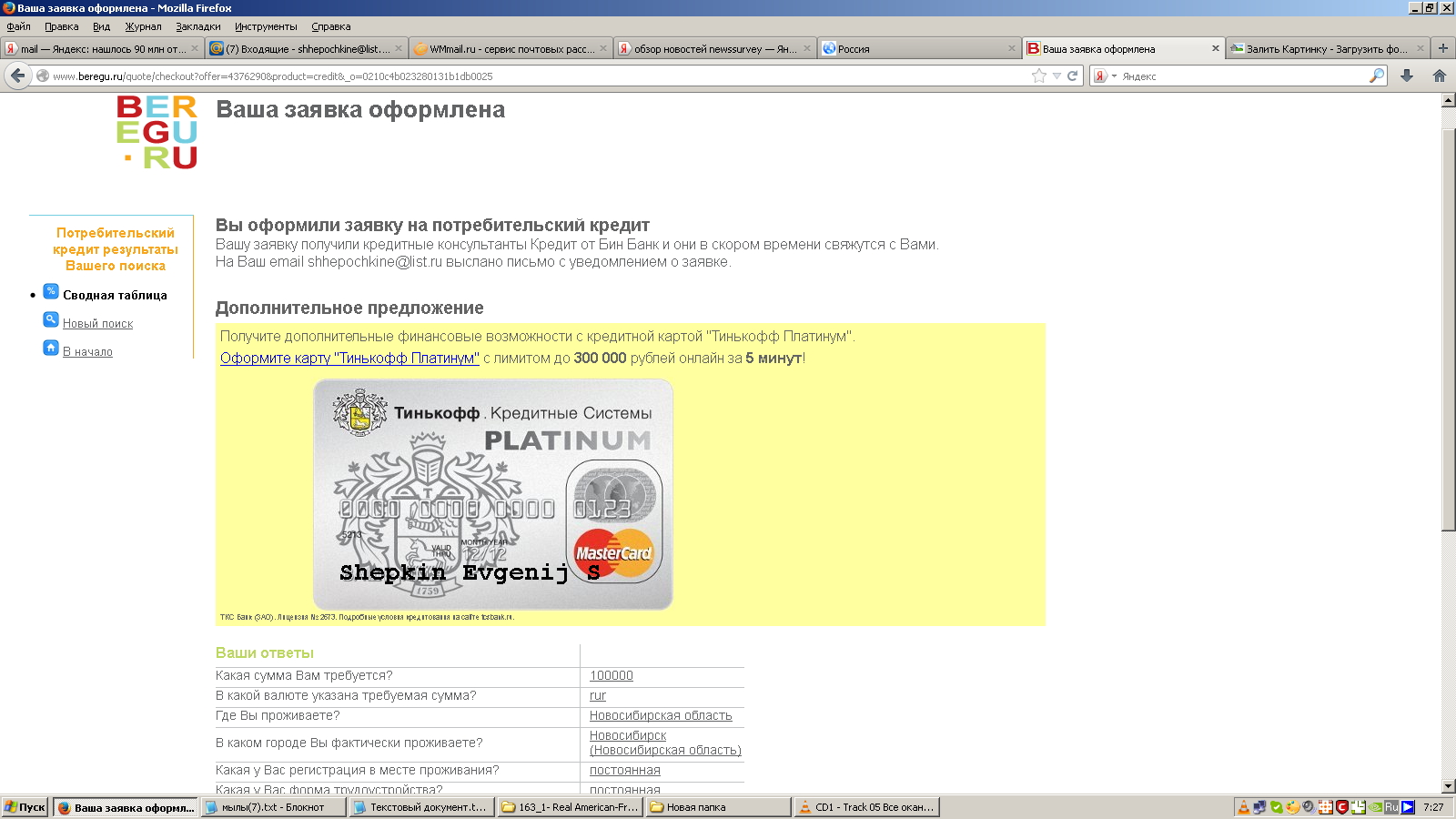1456x819 pixels.
Task: Open the Yandex search engine selector
Action: coord(1105,76)
